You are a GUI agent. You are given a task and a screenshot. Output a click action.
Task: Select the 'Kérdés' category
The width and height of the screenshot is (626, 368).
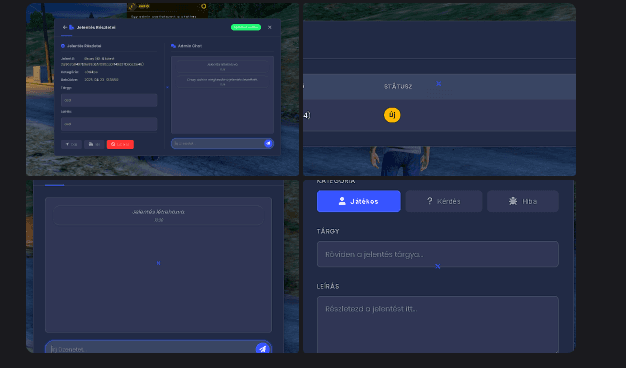coord(444,201)
